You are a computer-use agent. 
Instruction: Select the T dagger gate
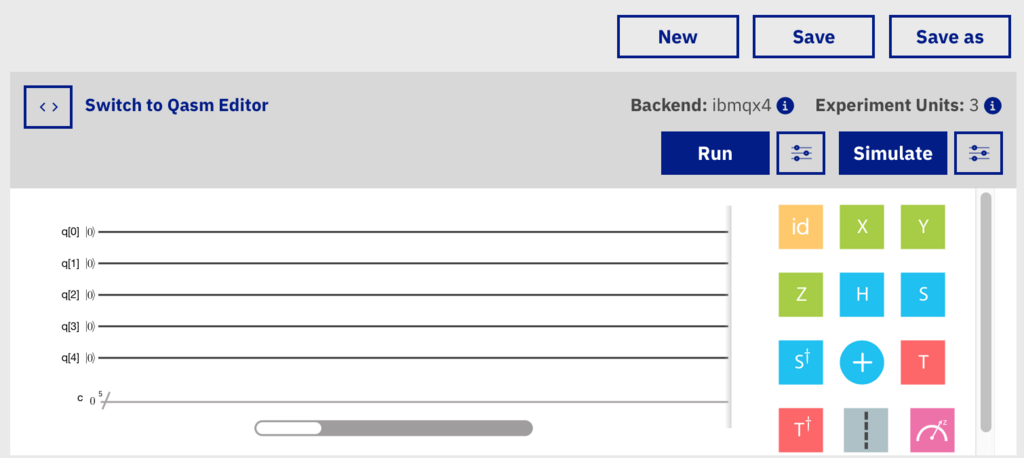pyautogui.click(x=800, y=430)
